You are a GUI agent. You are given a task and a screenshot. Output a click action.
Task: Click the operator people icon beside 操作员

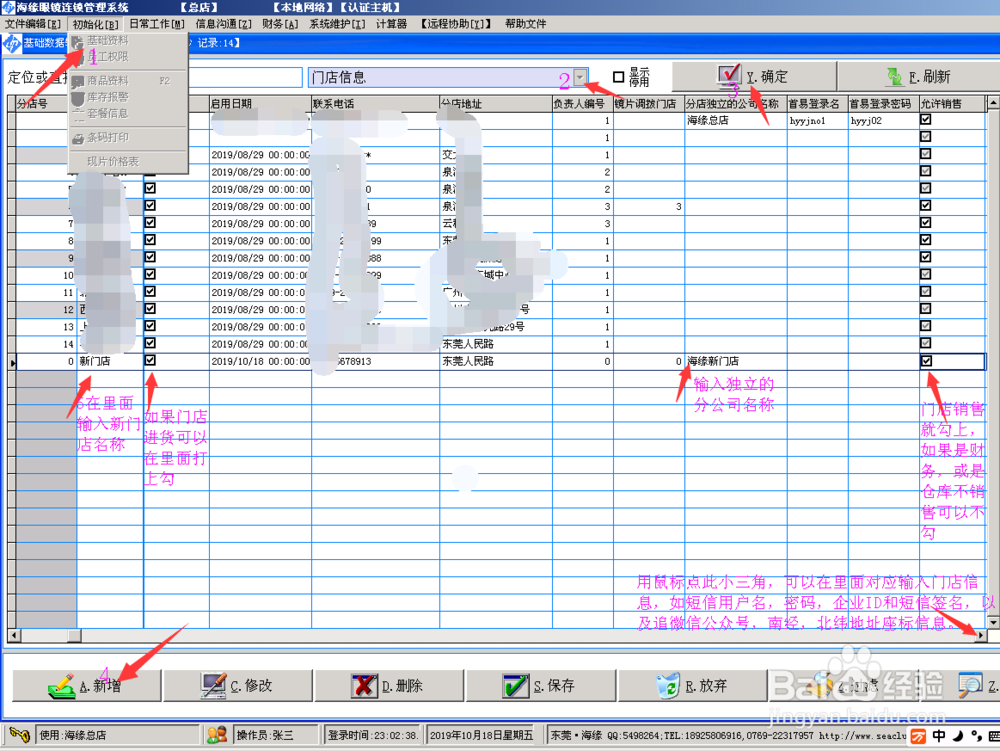(217, 735)
